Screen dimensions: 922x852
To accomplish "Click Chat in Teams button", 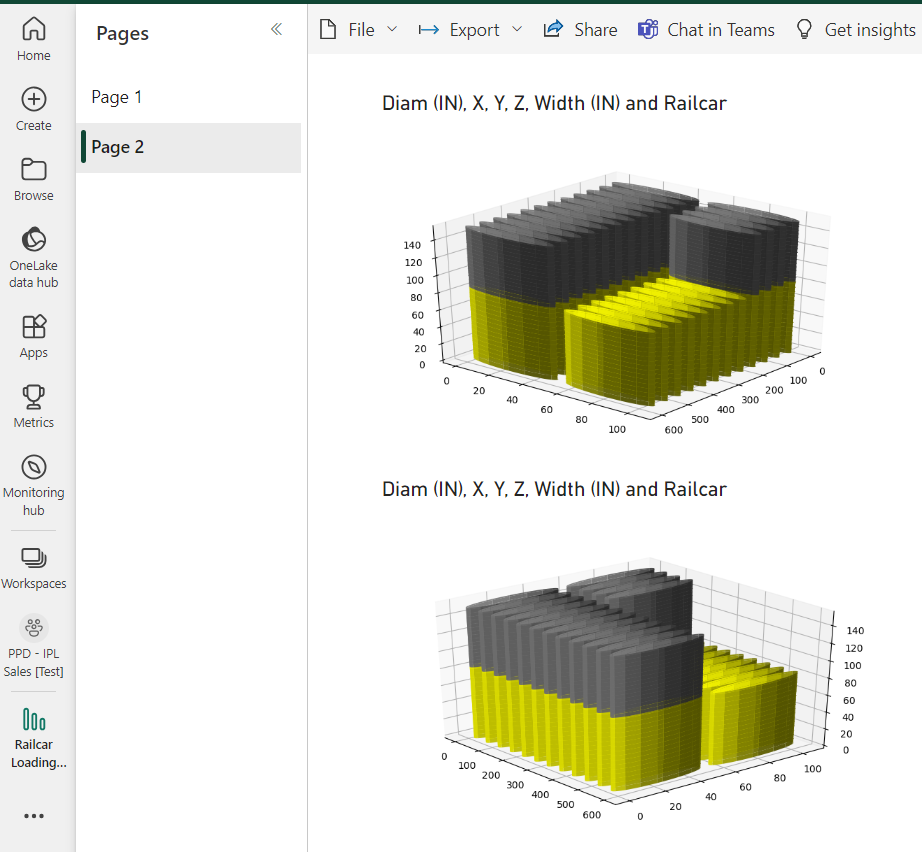I will [x=706, y=29].
